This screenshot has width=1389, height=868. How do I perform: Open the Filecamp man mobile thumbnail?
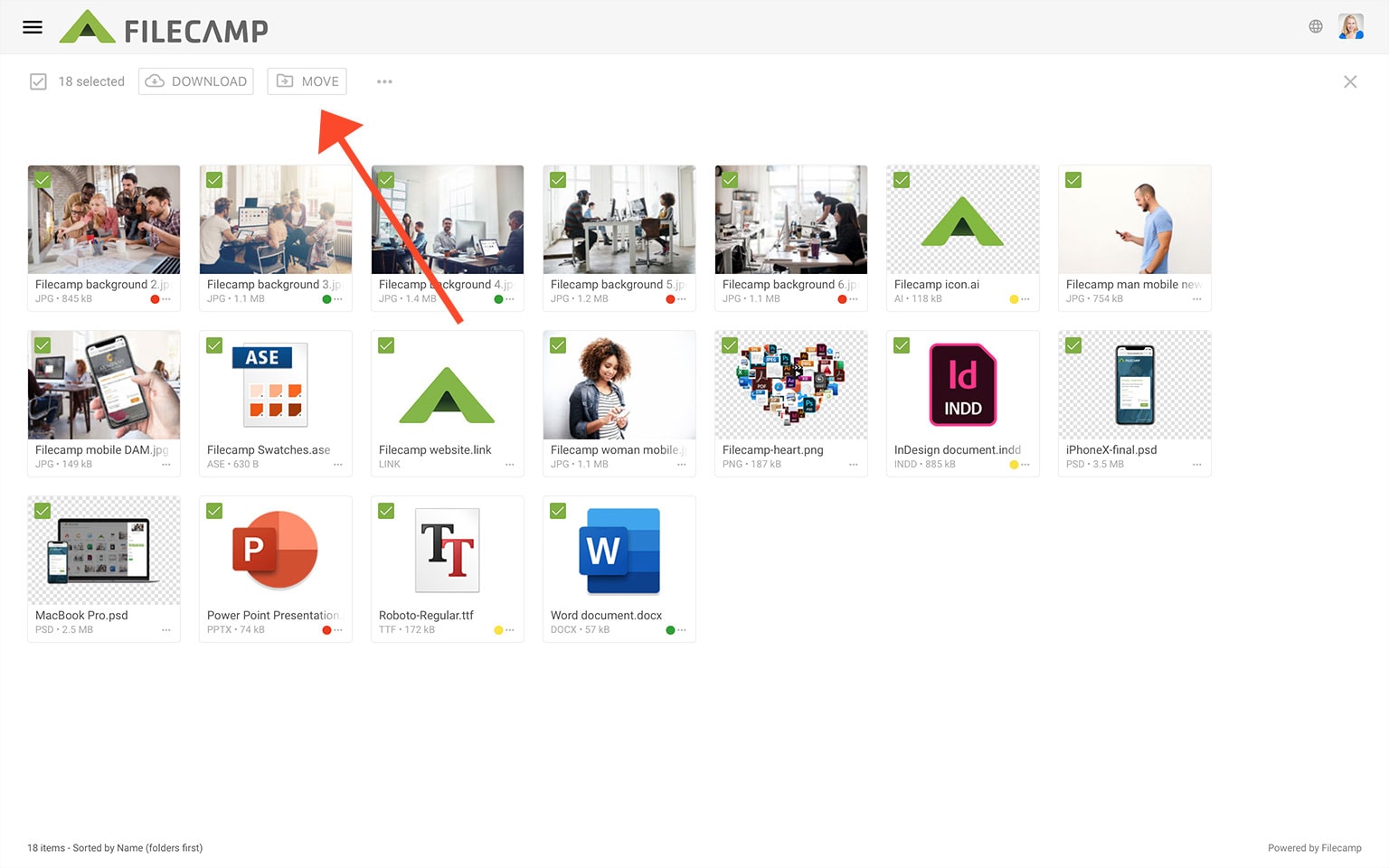tap(1135, 220)
